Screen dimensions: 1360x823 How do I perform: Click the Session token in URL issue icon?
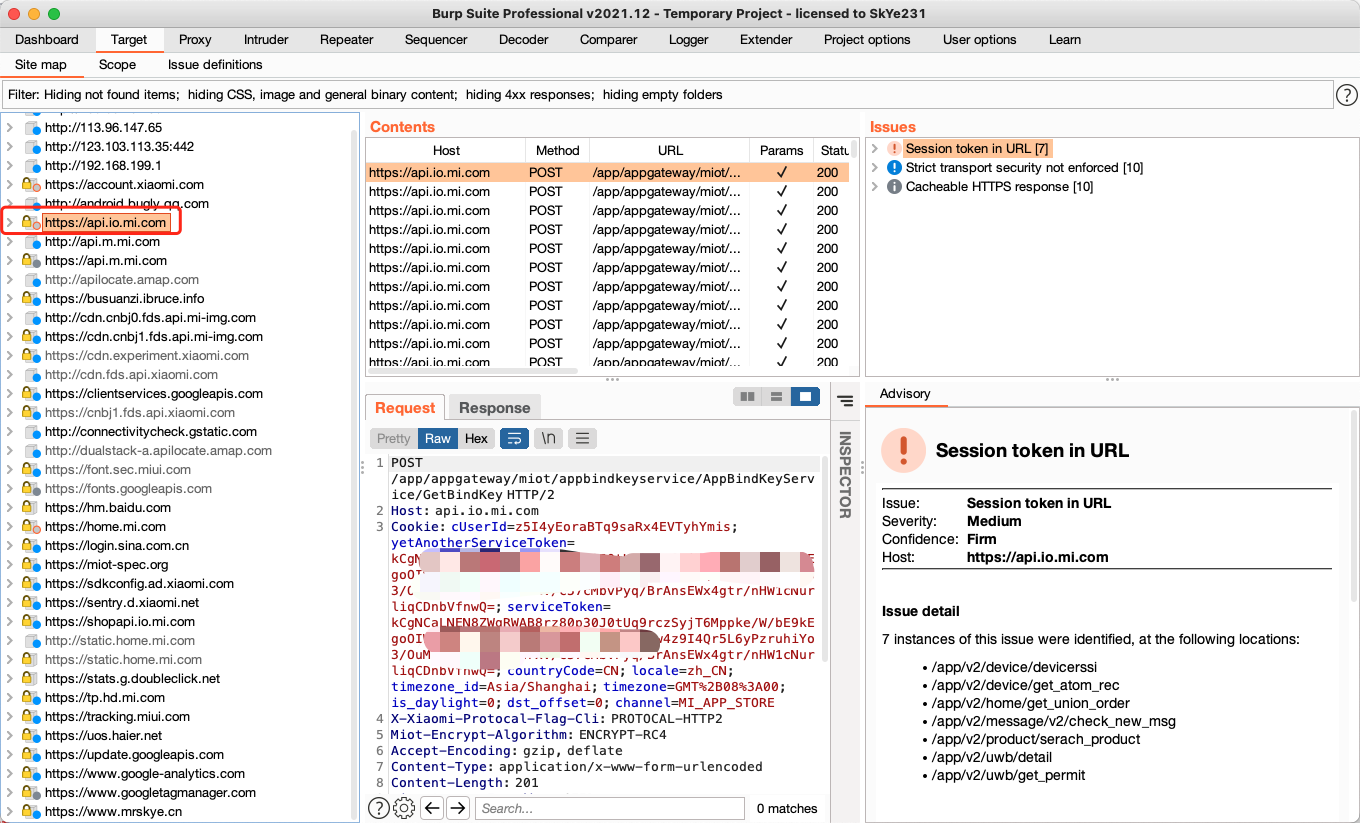(894, 149)
